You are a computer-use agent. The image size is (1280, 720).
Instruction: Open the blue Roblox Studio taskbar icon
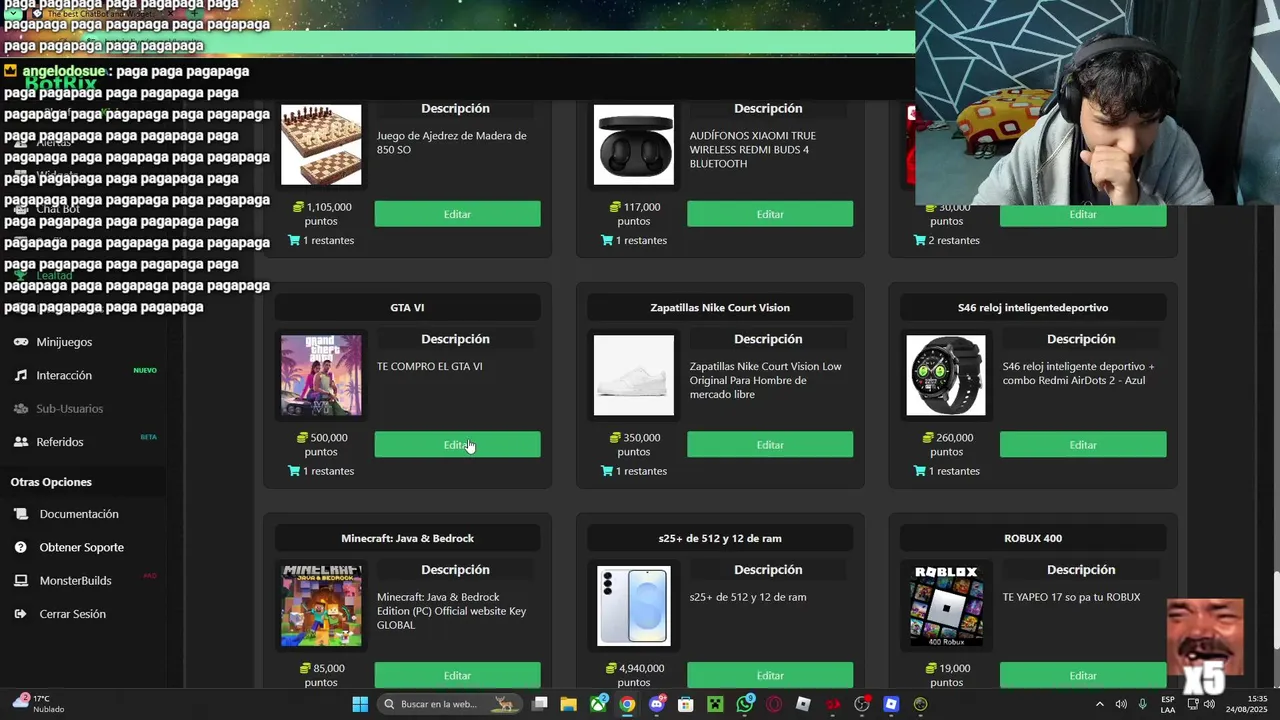pyautogui.click(x=891, y=704)
